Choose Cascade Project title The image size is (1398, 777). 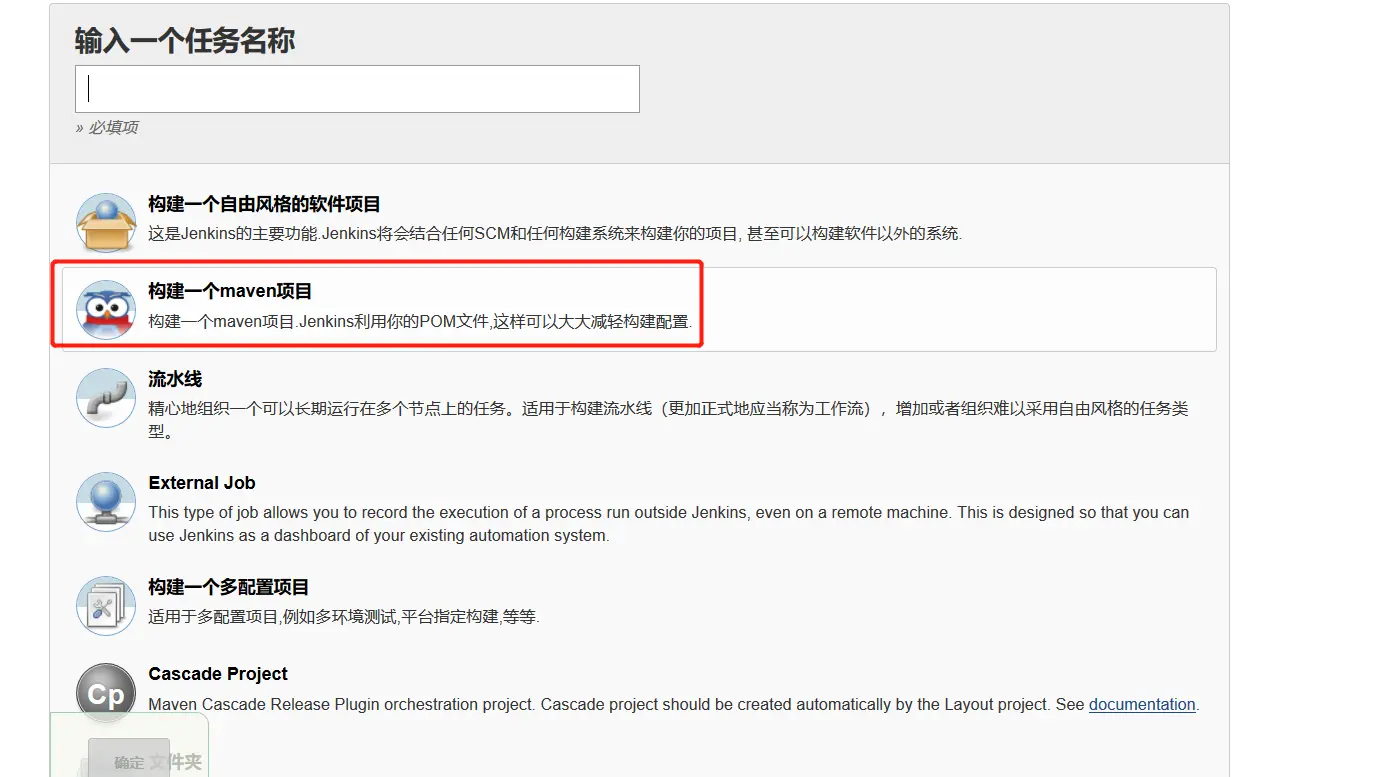(x=218, y=674)
